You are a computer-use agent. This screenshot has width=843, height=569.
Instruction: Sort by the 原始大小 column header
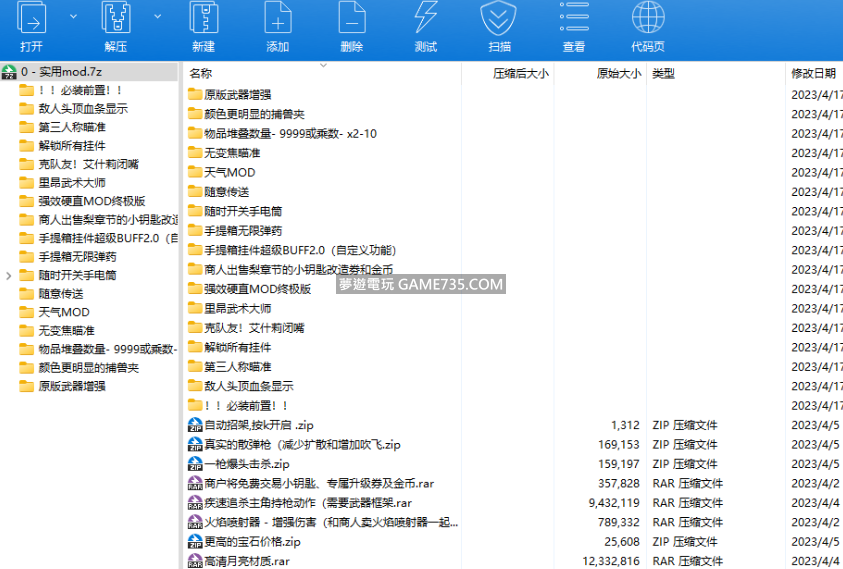(x=618, y=74)
